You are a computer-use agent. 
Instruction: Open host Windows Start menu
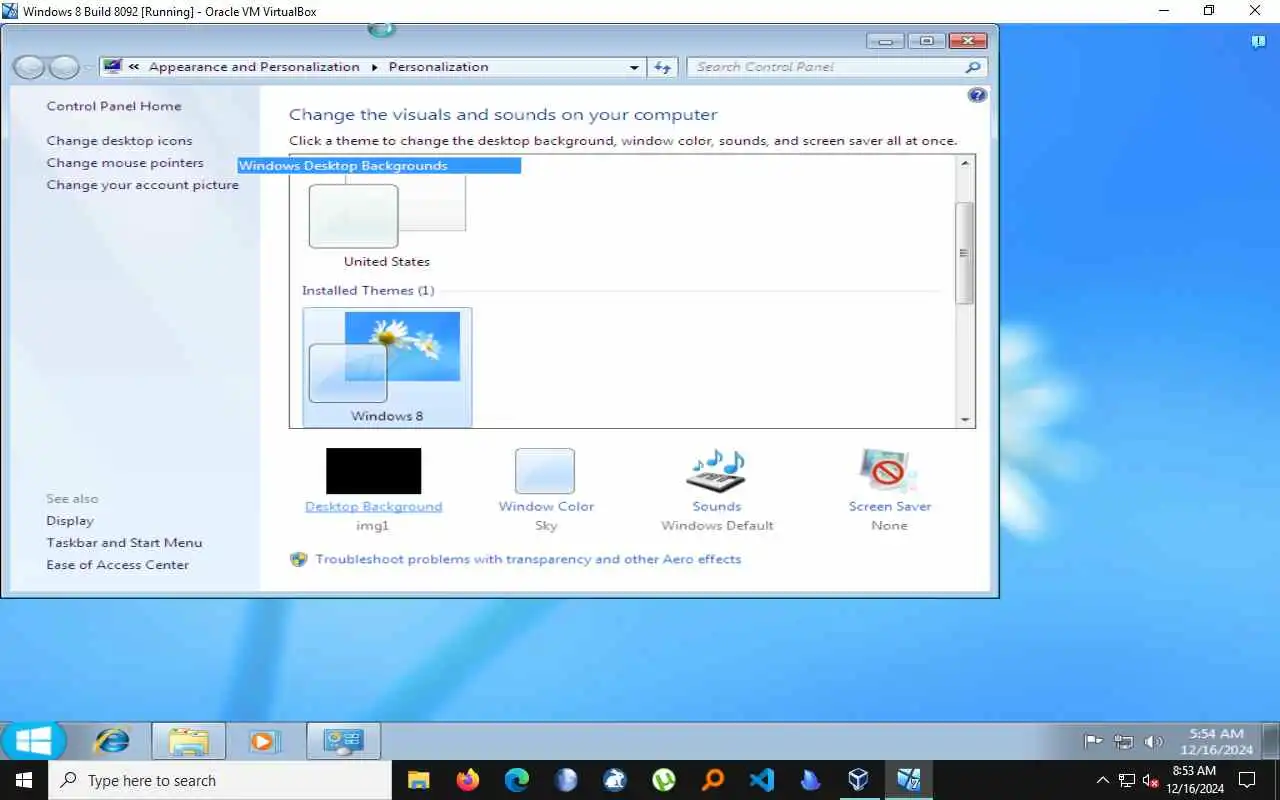pos(24,780)
